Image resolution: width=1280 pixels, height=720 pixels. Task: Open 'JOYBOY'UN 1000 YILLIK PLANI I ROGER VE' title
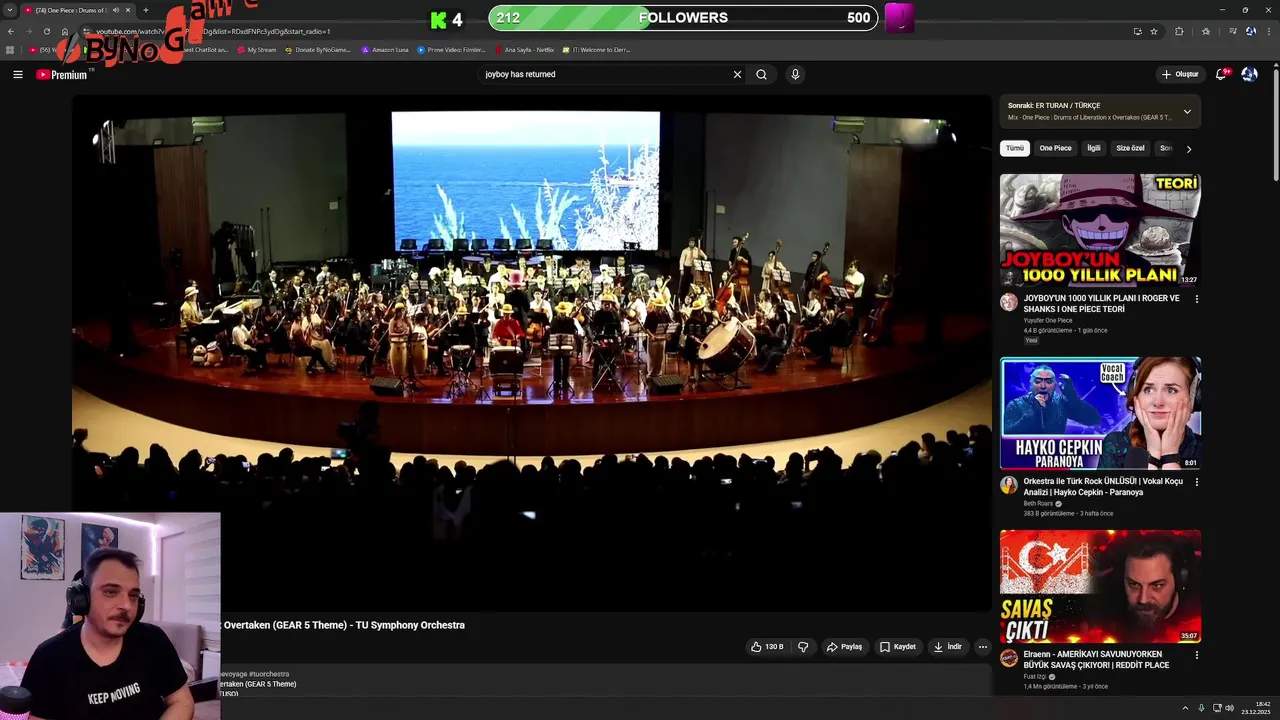coord(1101,303)
